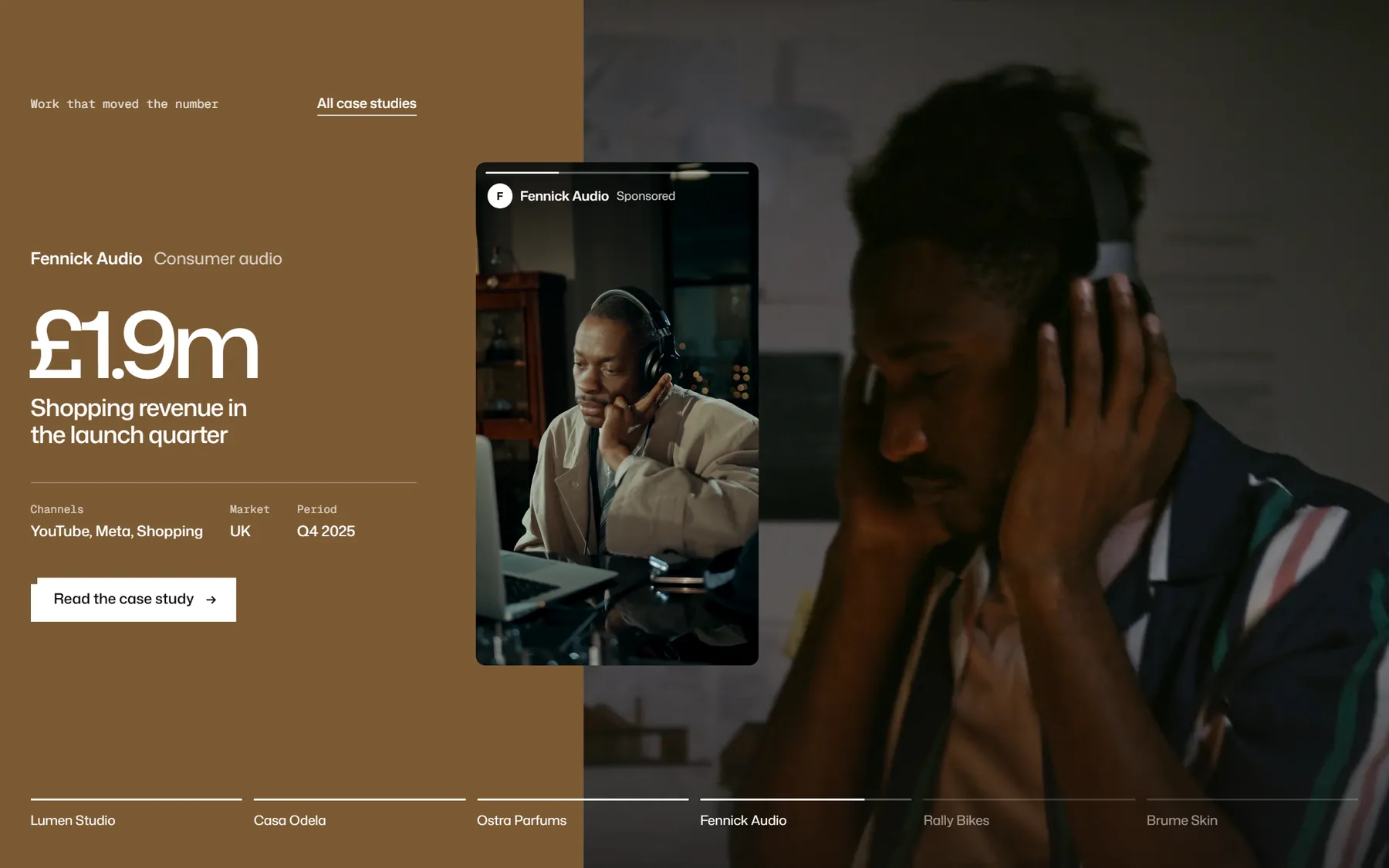The height and width of the screenshot is (868, 1389).
Task: Click the Period label
Action: (317, 509)
